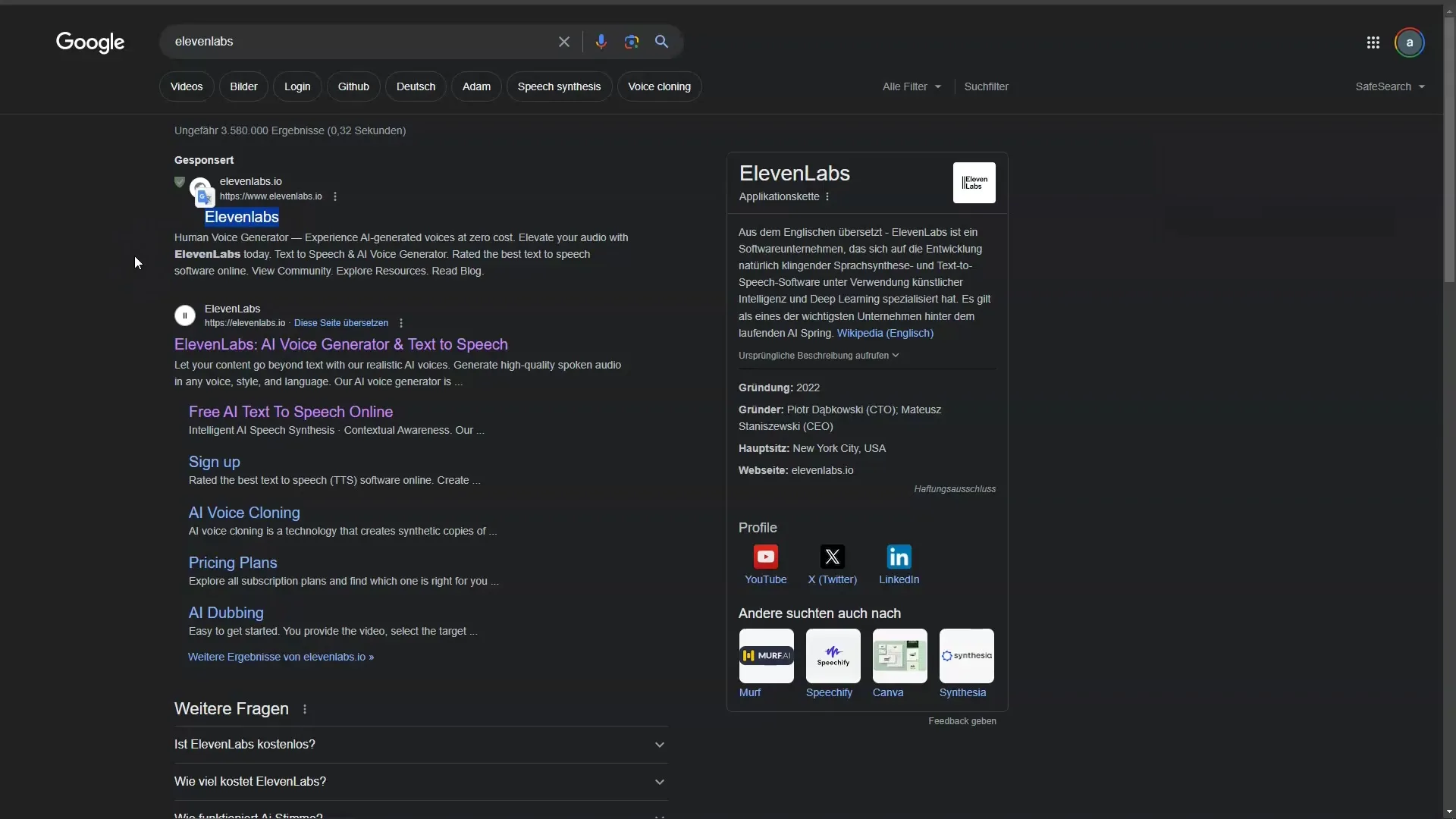Click the ElevenLabs X Twitter profile icon
Image resolution: width=1456 pixels, height=819 pixels.
(x=832, y=557)
